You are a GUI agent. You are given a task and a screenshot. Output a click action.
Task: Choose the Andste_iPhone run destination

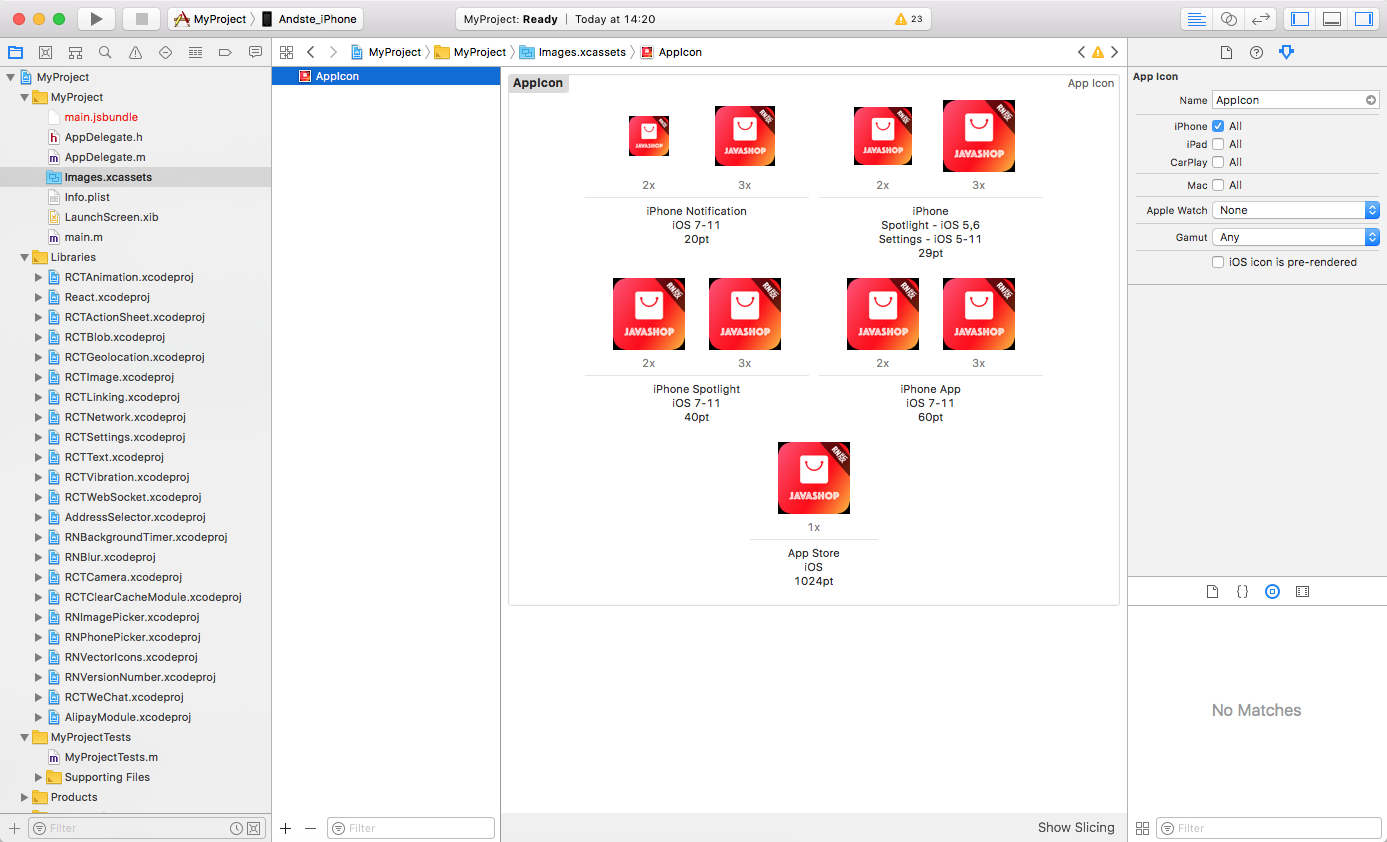tap(309, 19)
